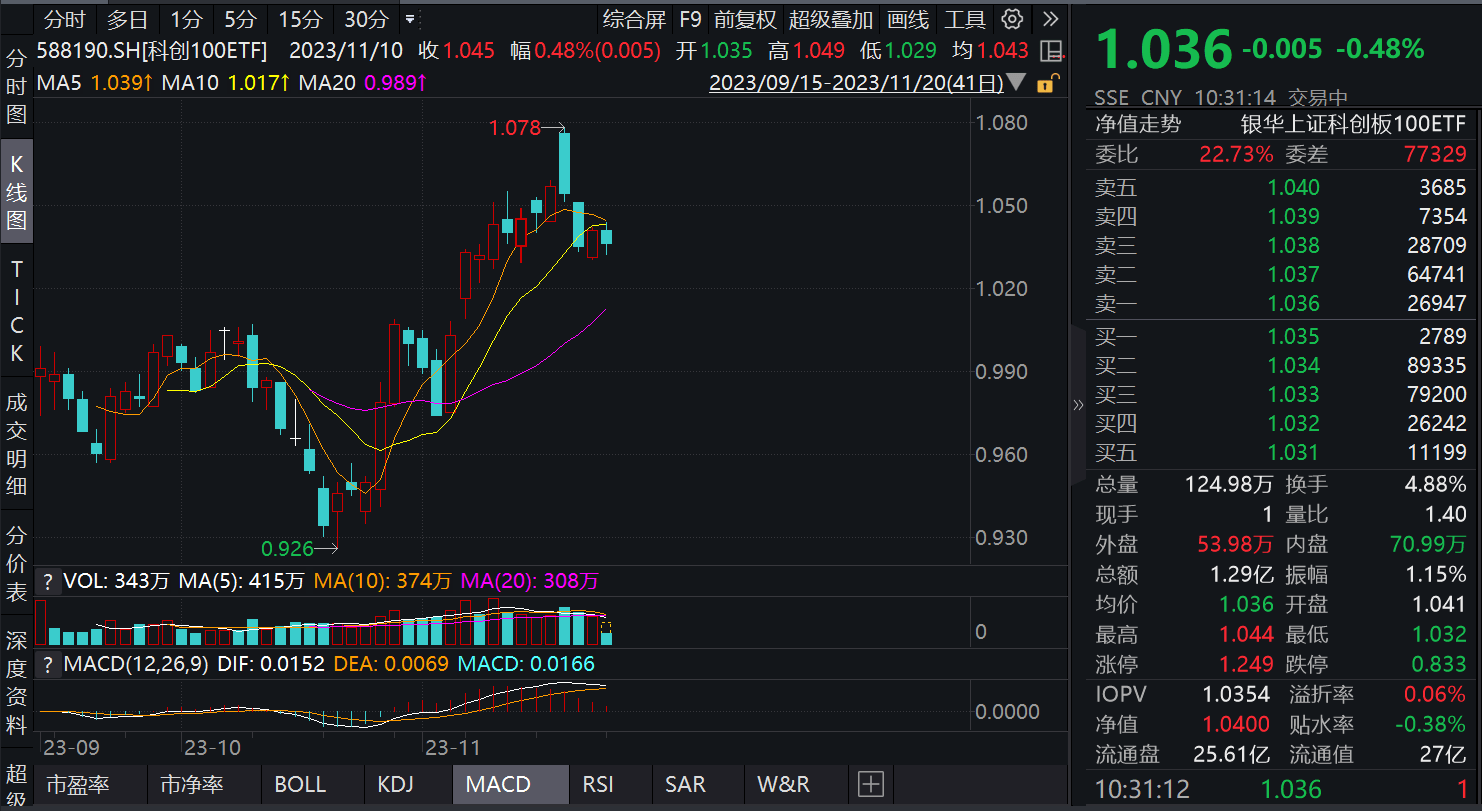Expand hidden toolbar items via double-chevron icon
Image resolution: width=1482 pixels, height=811 pixels.
1049,19
